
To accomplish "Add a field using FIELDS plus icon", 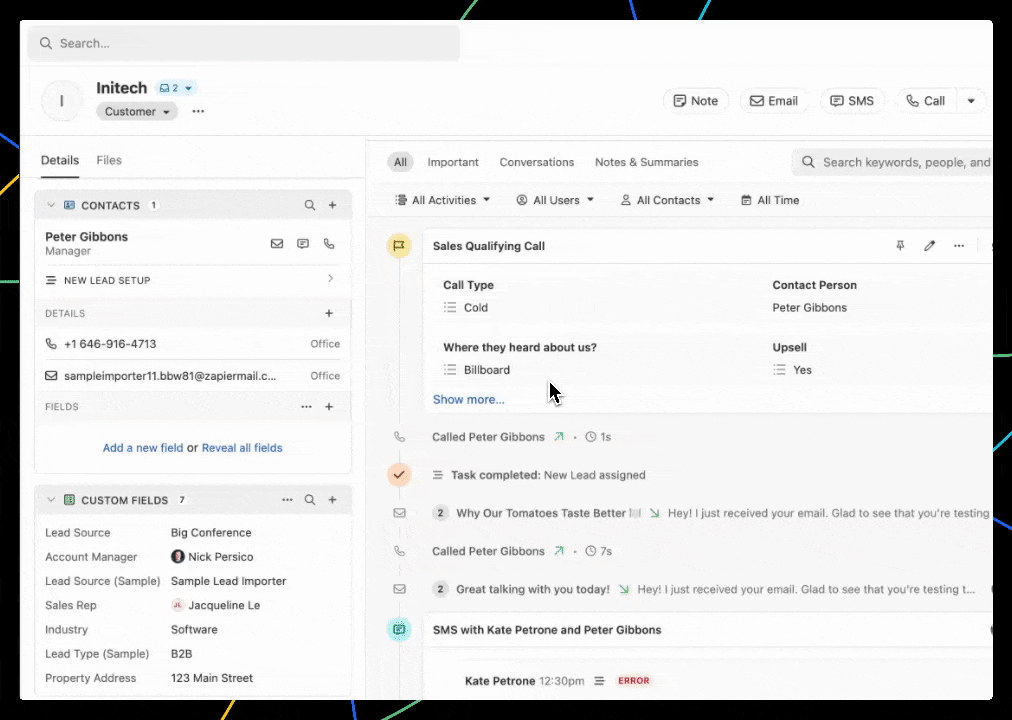I will point(329,406).
